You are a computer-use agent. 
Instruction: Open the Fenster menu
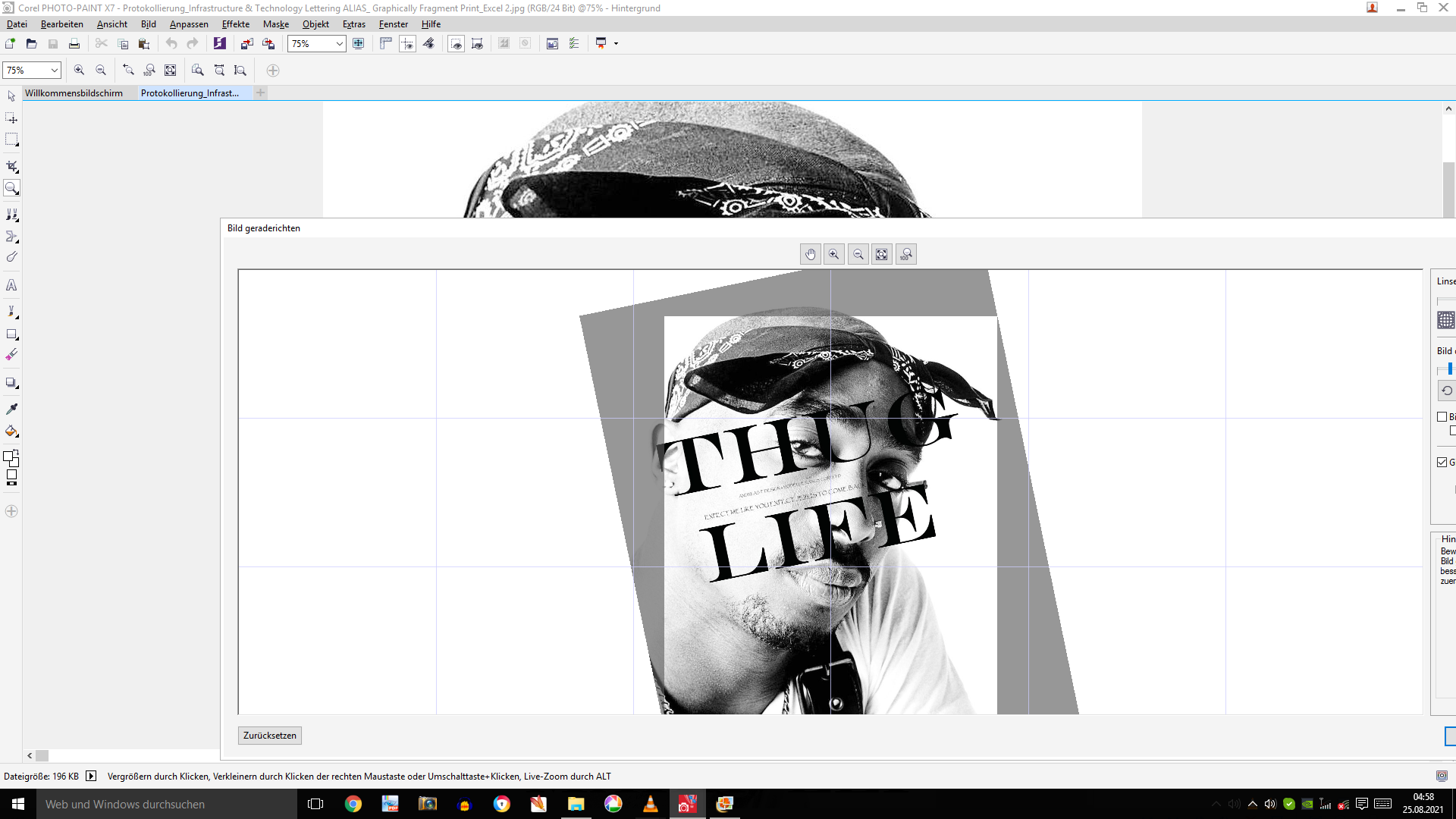coord(394,24)
